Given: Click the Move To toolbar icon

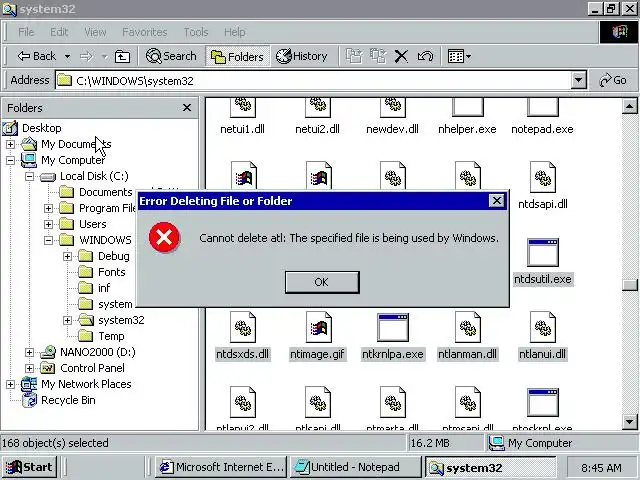Looking at the screenshot, I should tap(354, 56).
